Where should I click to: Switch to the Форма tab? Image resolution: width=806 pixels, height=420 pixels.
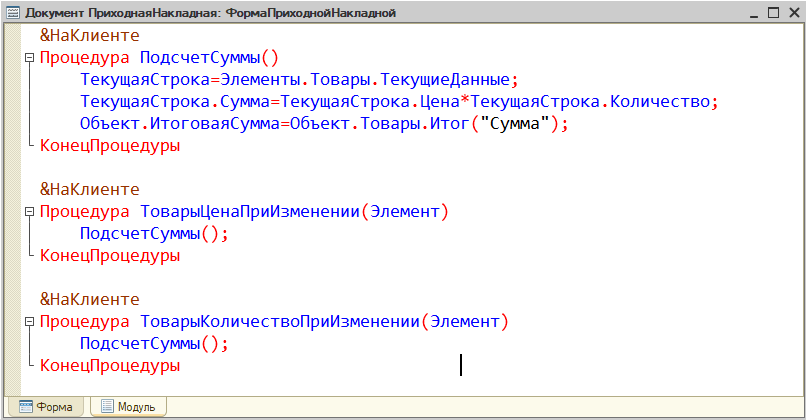pos(46,407)
